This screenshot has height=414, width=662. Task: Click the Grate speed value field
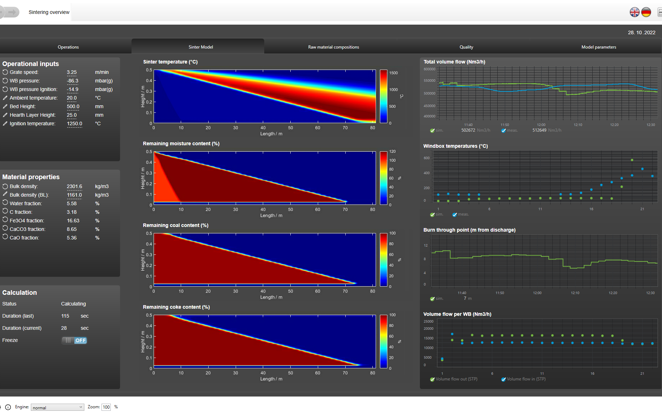(x=74, y=72)
